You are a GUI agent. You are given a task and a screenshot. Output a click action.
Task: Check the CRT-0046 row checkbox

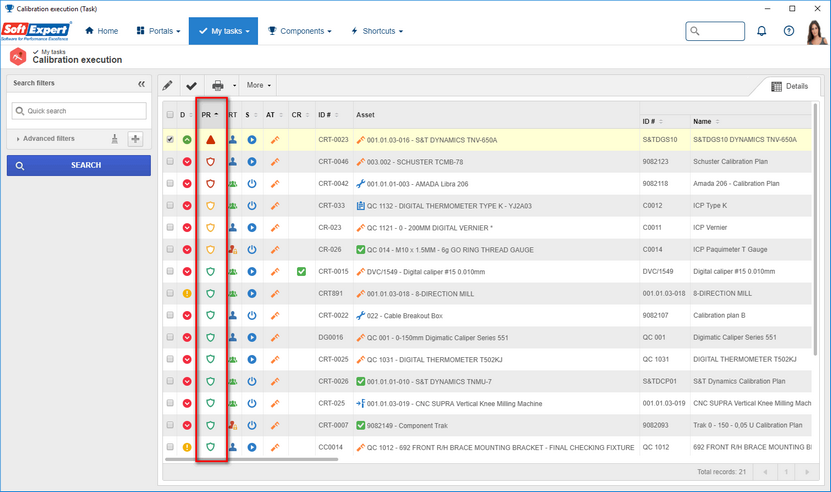(170, 161)
